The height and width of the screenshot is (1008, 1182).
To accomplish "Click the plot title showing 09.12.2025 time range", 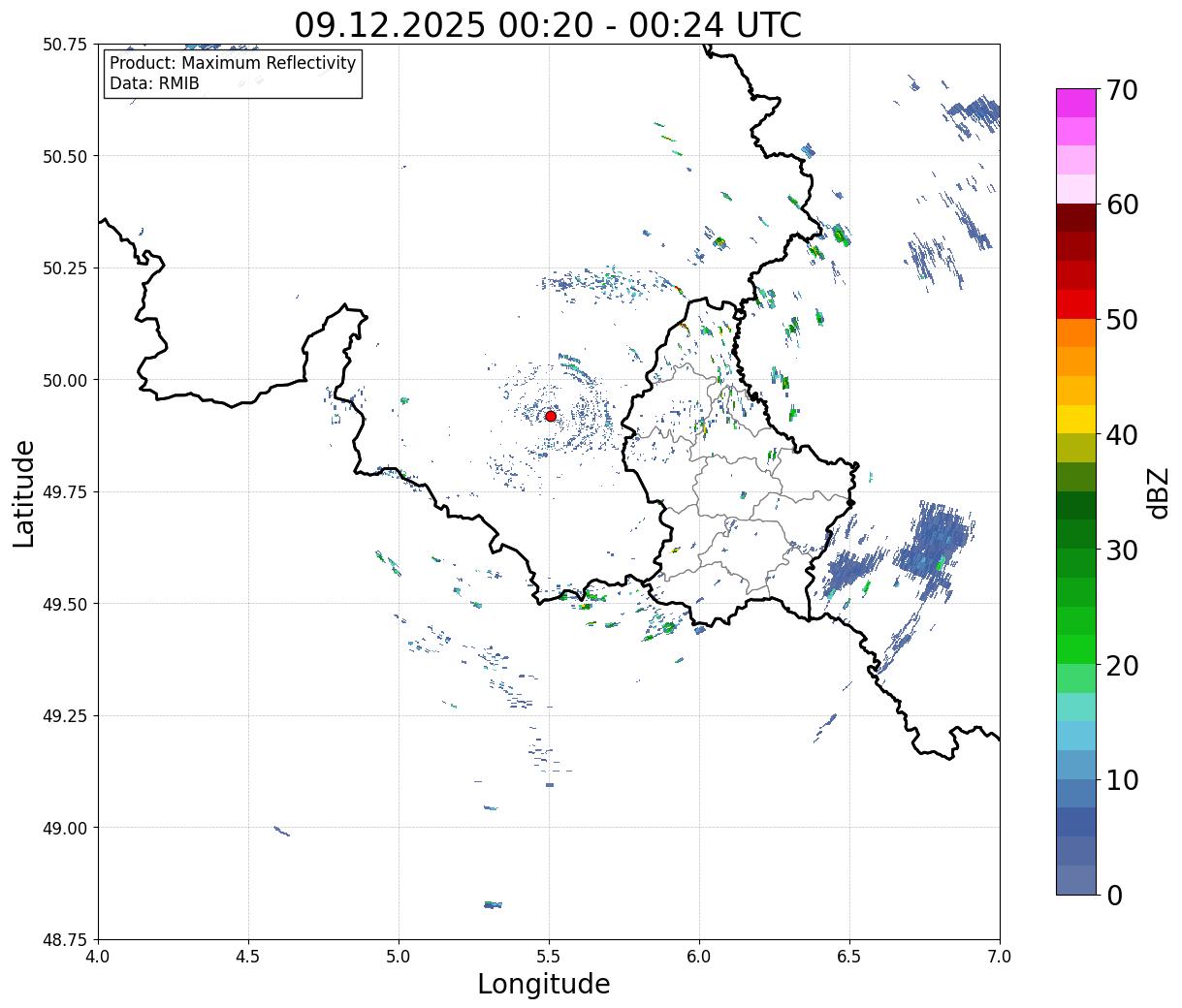I will point(548,24).
